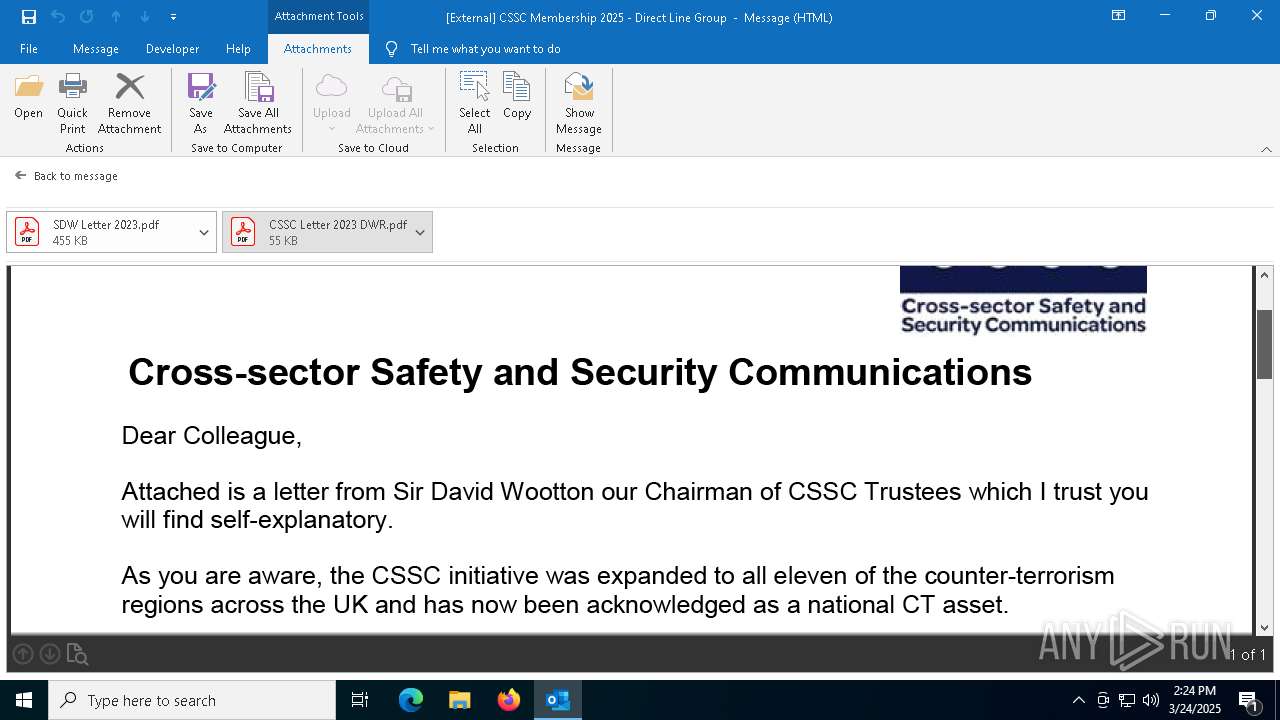Viewport: 1280px width, 720px height.
Task: Collapse the ribbon with the chevron
Action: point(1266,149)
